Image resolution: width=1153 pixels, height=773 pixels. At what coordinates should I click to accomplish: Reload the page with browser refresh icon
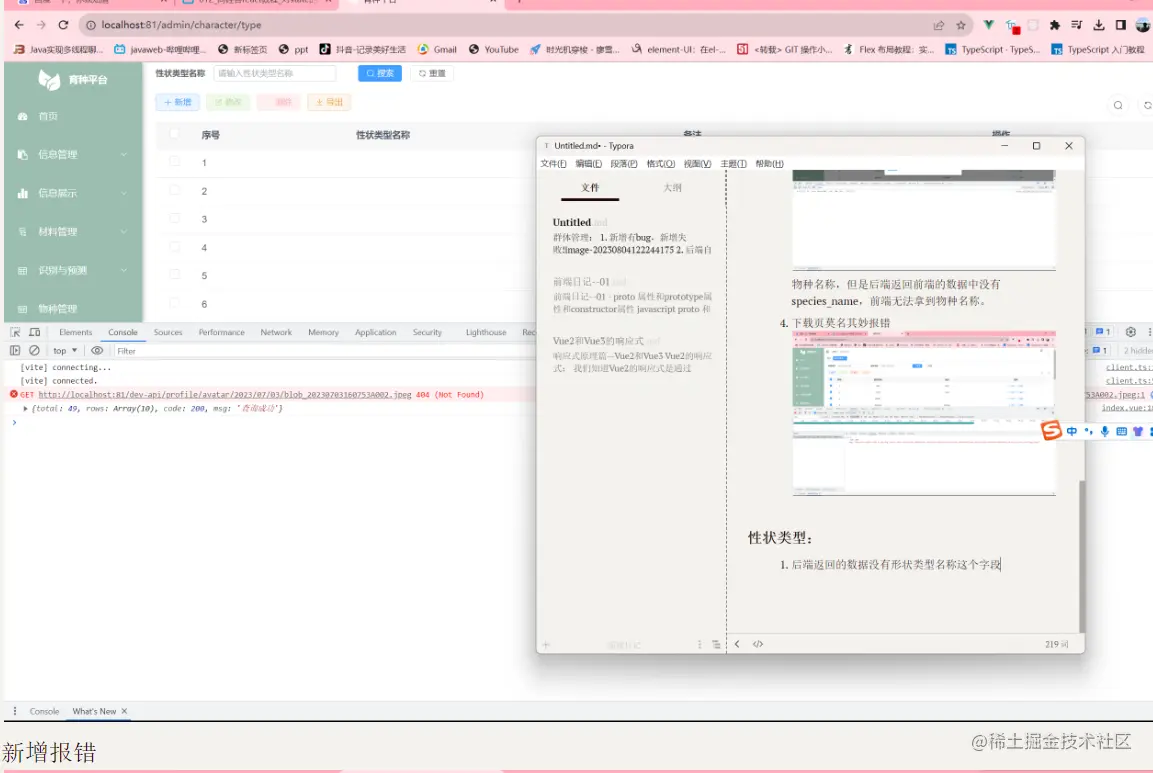click(63, 25)
